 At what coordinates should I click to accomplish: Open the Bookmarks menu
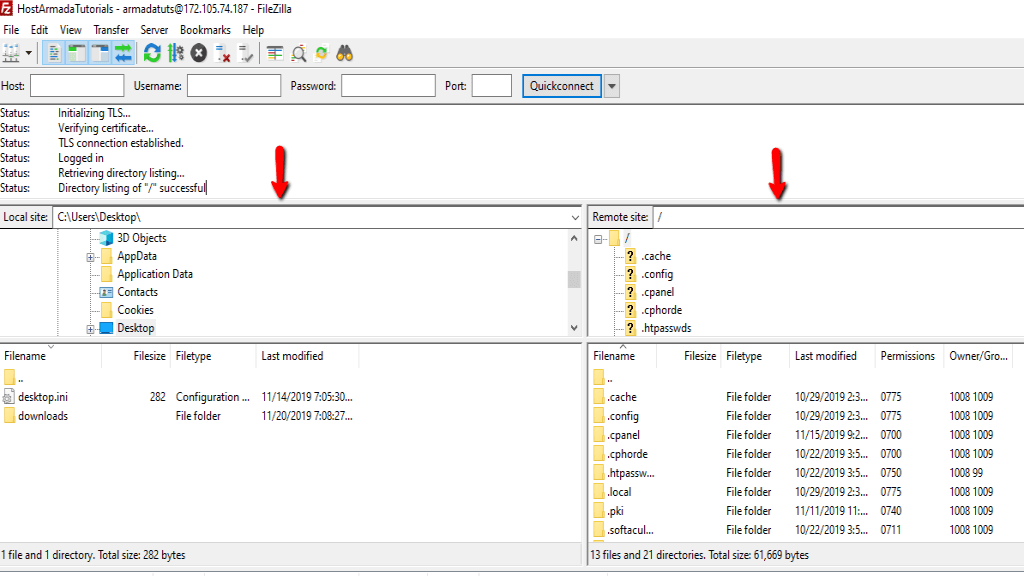tap(204, 29)
